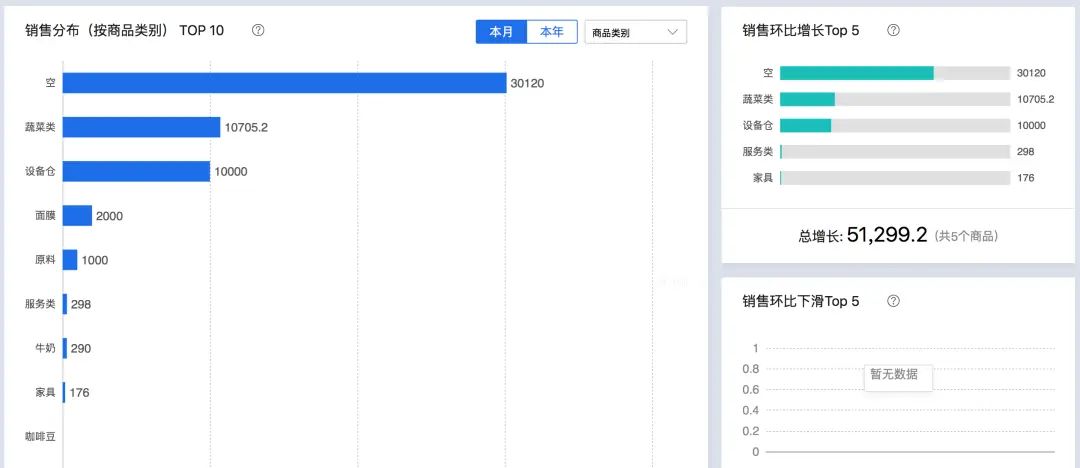Click the 30120 value in growth panel
This screenshot has height=468, width=1080.
click(1031, 73)
